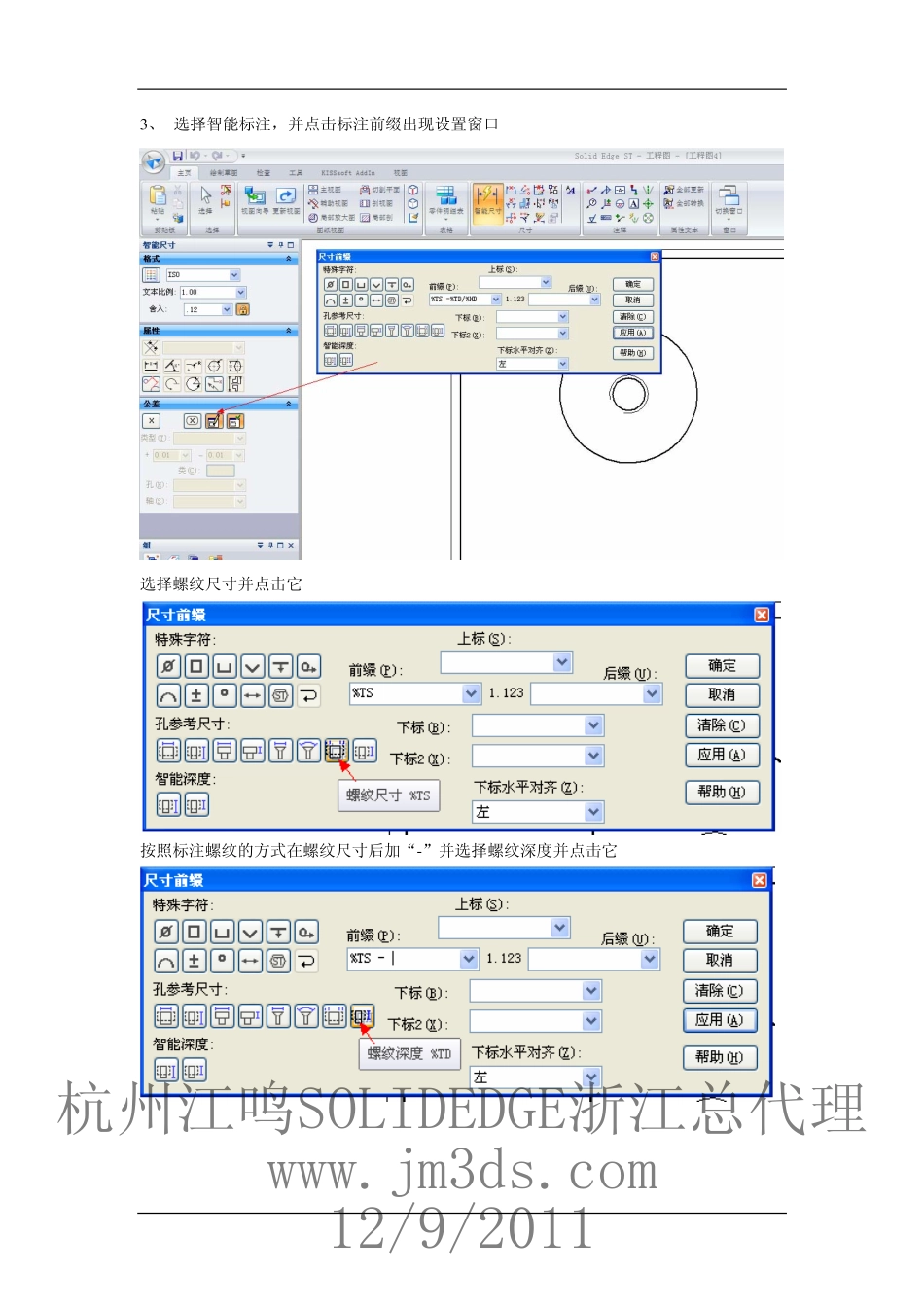The width and height of the screenshot is (924, 1307).
Task: Open 后缀 dropdown in the 螺纹尺寸 tooltip dialog
Action: 653,693
